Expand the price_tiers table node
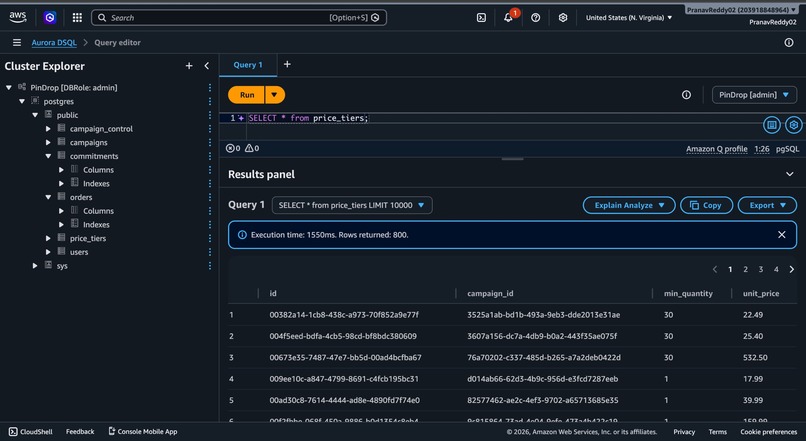This screenshot has width=806, height=441. click(x=48, y=238)
